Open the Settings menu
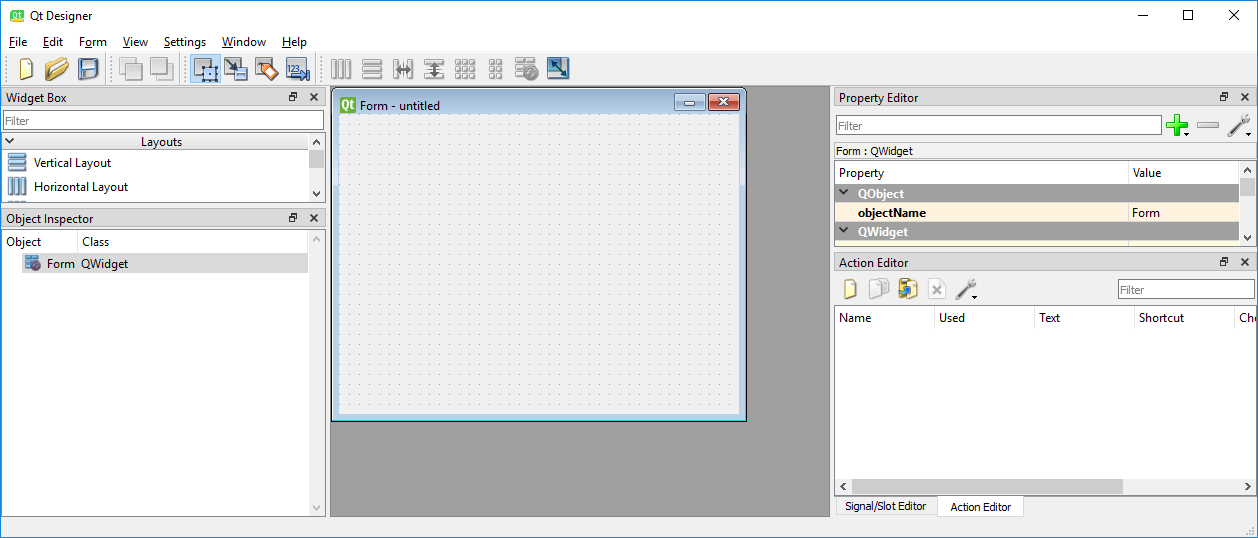 185,42
